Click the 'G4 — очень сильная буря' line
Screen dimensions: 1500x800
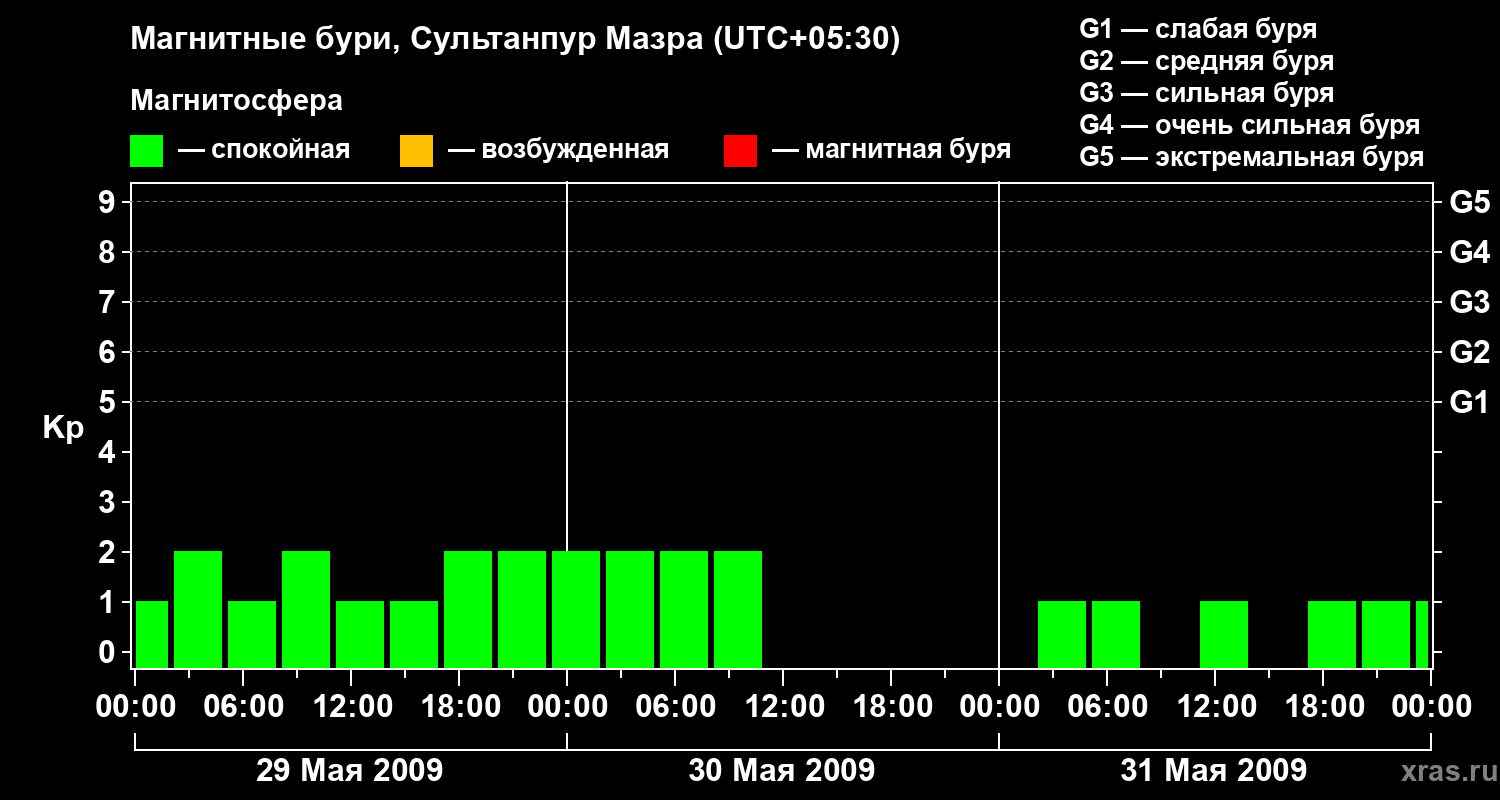pos(1249,125)
